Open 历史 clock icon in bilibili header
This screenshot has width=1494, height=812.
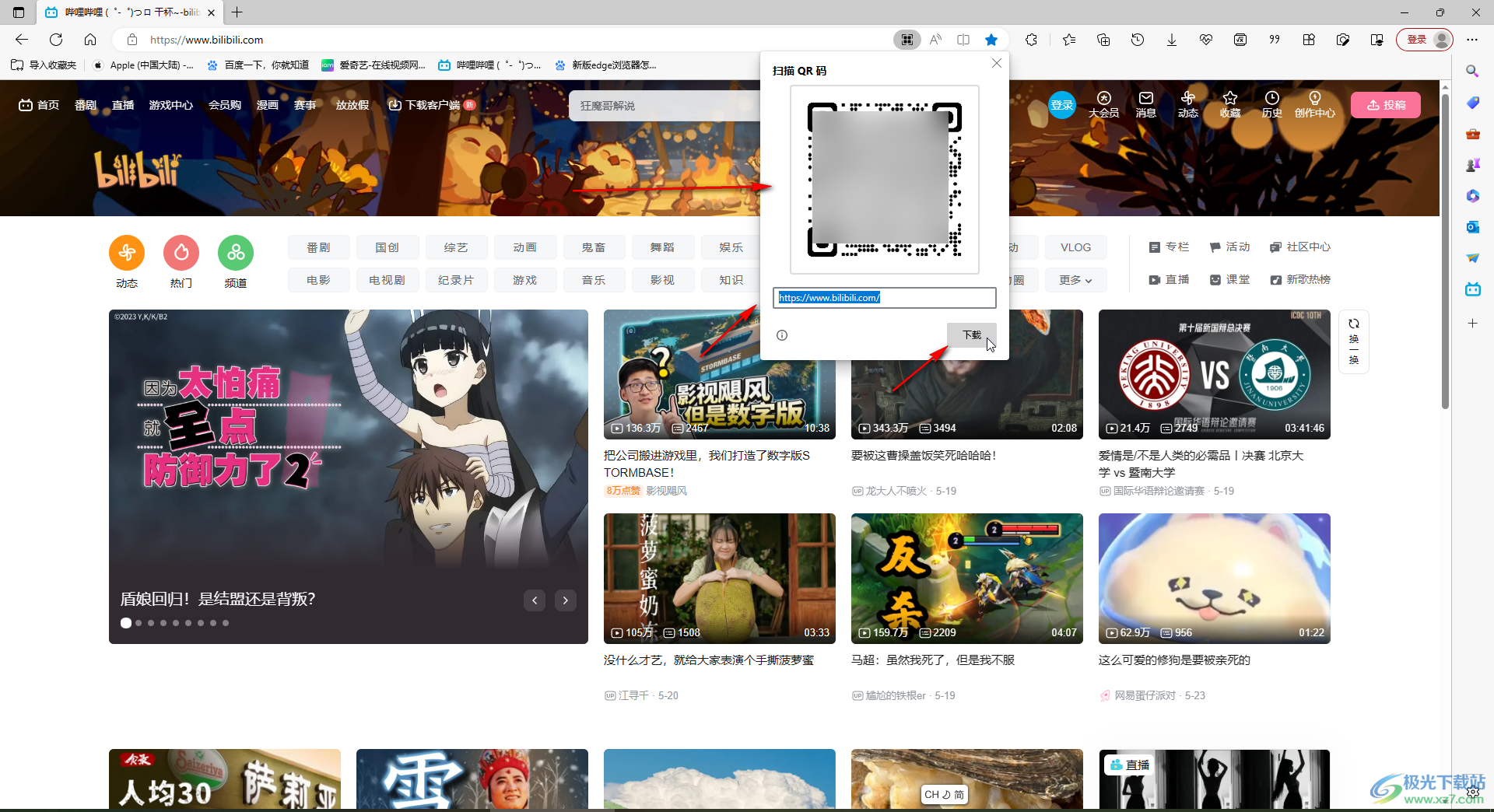click(1272, 104)
